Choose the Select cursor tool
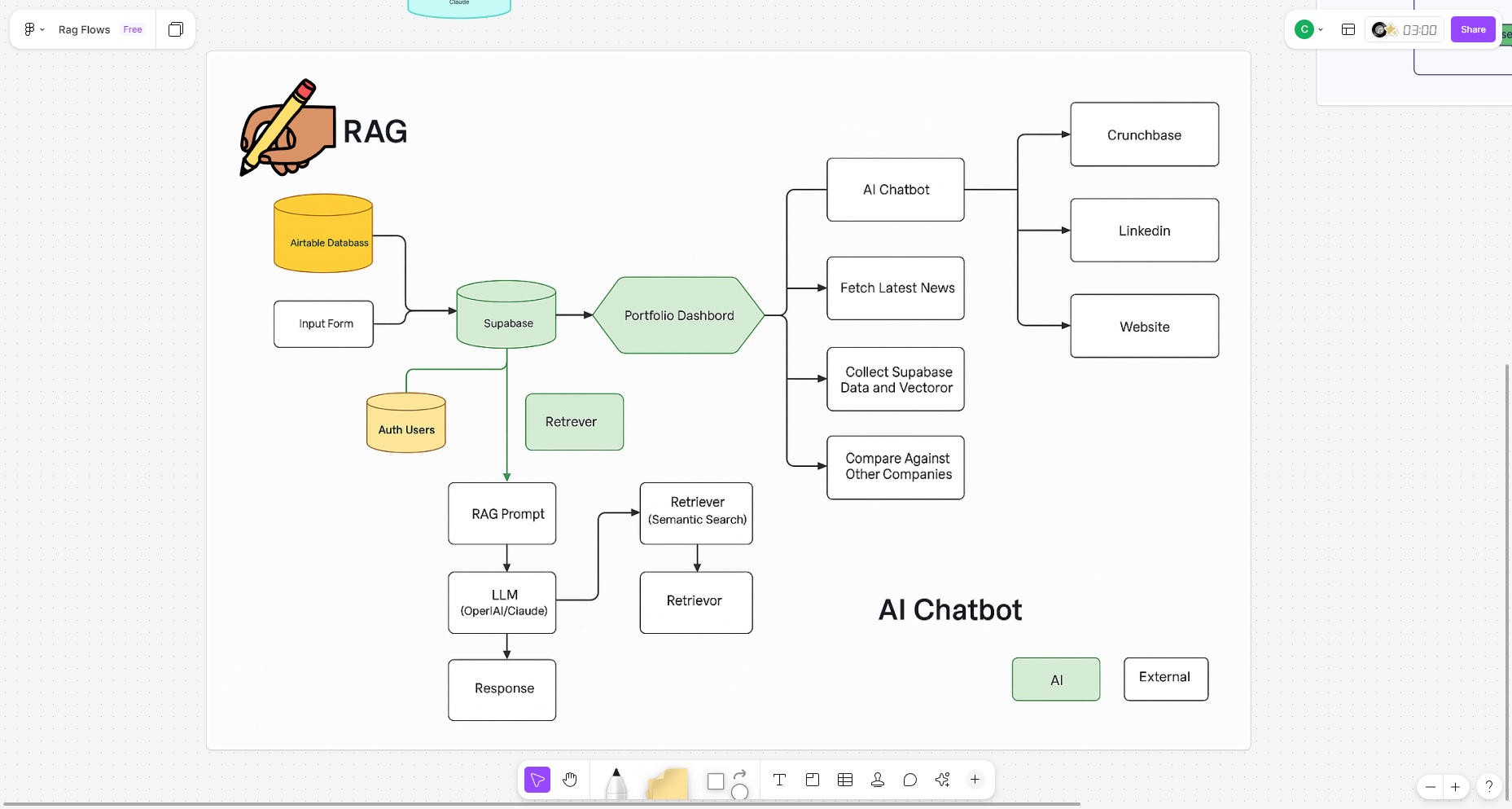The image size is (1512, 809). 537,780
